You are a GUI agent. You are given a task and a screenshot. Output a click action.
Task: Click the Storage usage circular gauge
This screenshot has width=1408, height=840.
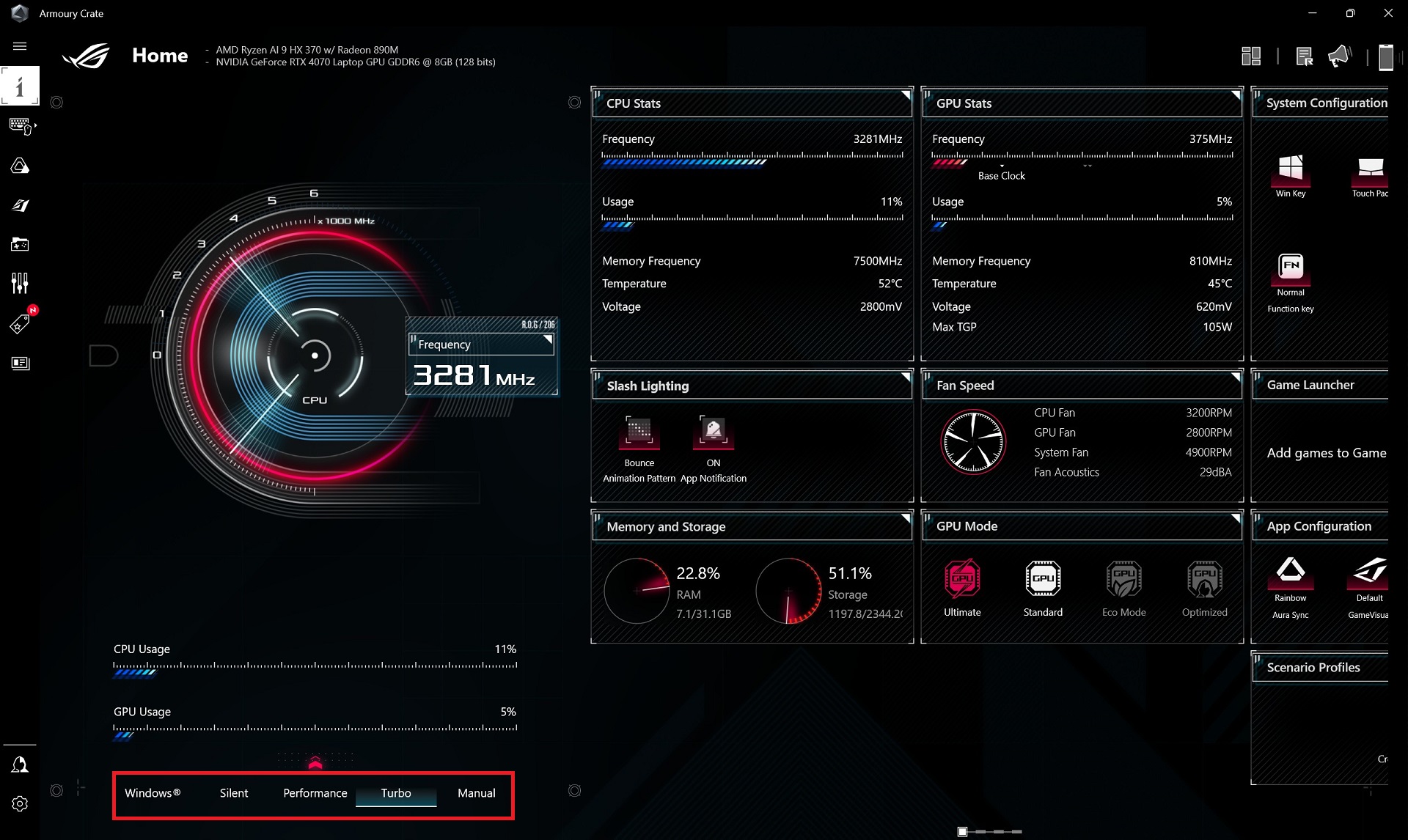pyautogui.click(x=788, y=591)
